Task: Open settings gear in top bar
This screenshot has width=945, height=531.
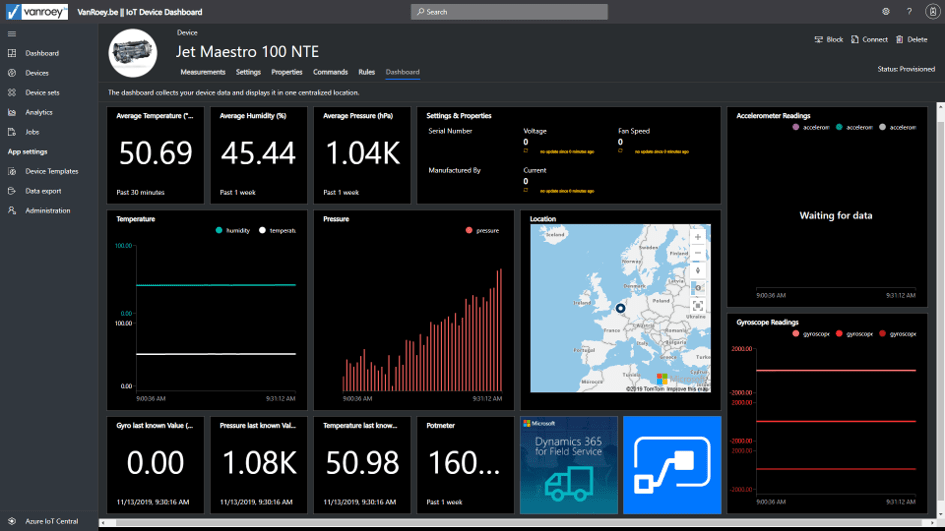Action: [886, 11]
